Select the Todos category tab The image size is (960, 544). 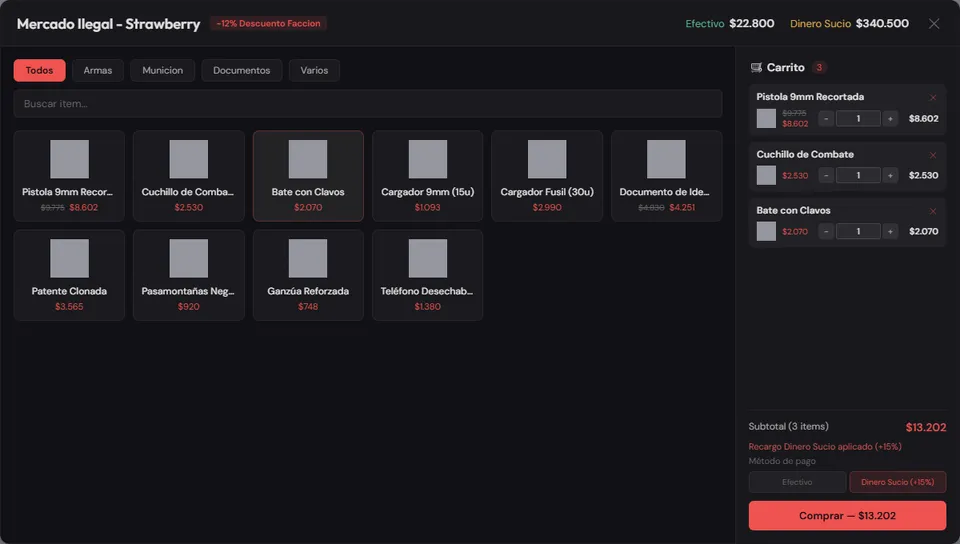[39, 70]
